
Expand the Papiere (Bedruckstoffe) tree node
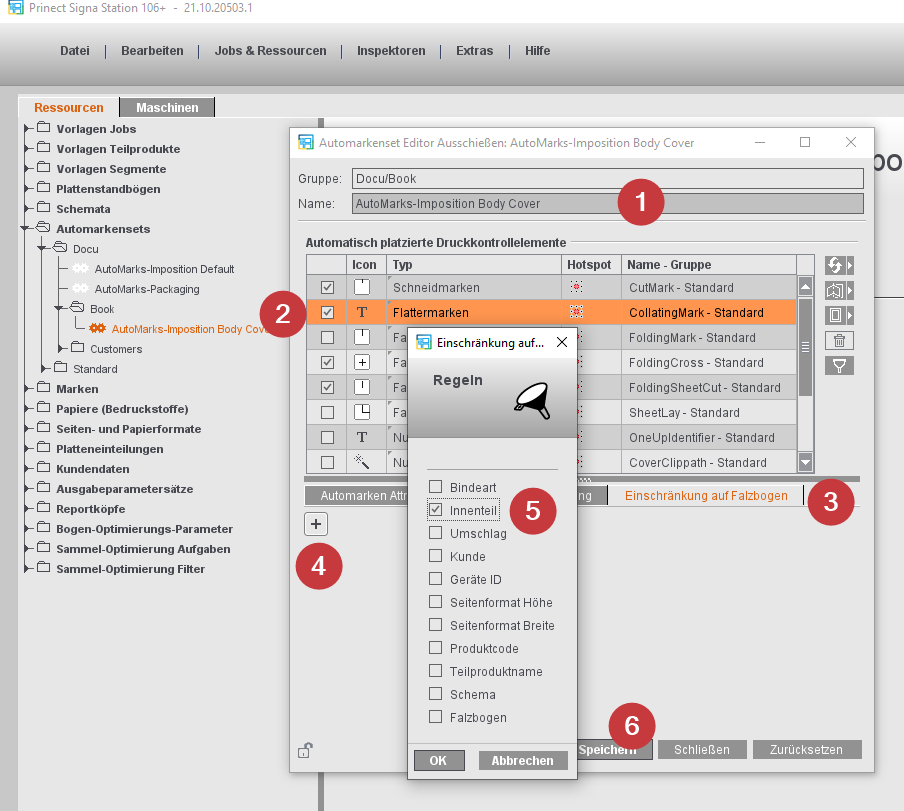point(27,409)
